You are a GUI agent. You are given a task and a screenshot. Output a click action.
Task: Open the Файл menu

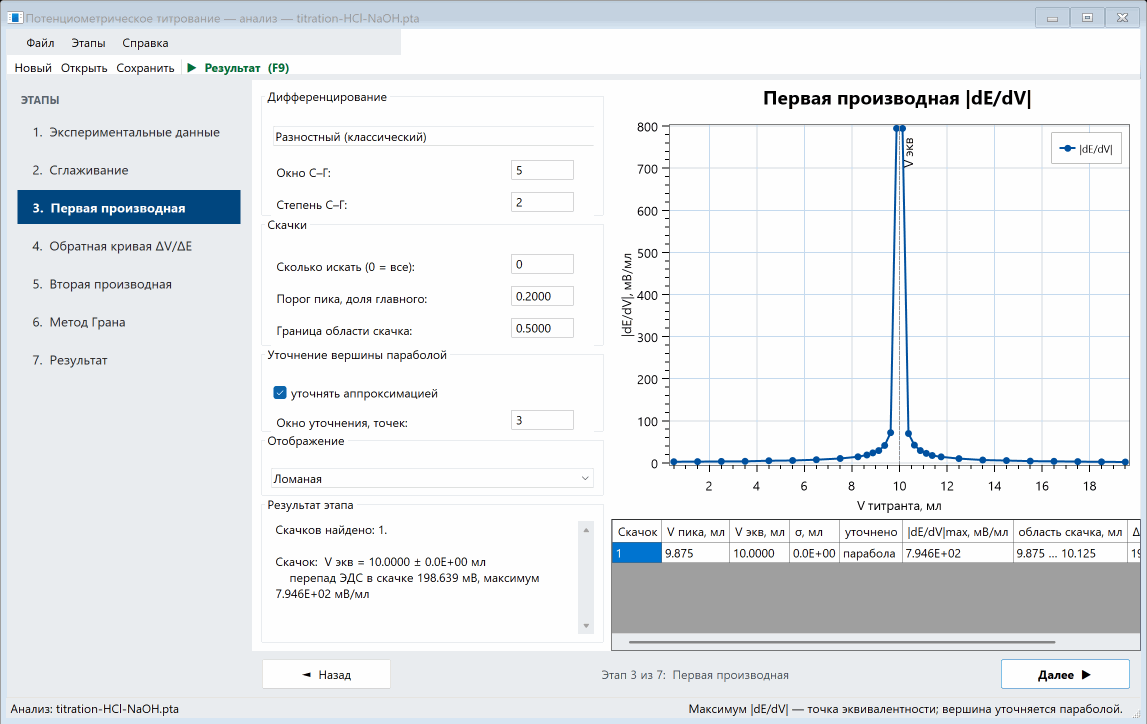point(40,43)
